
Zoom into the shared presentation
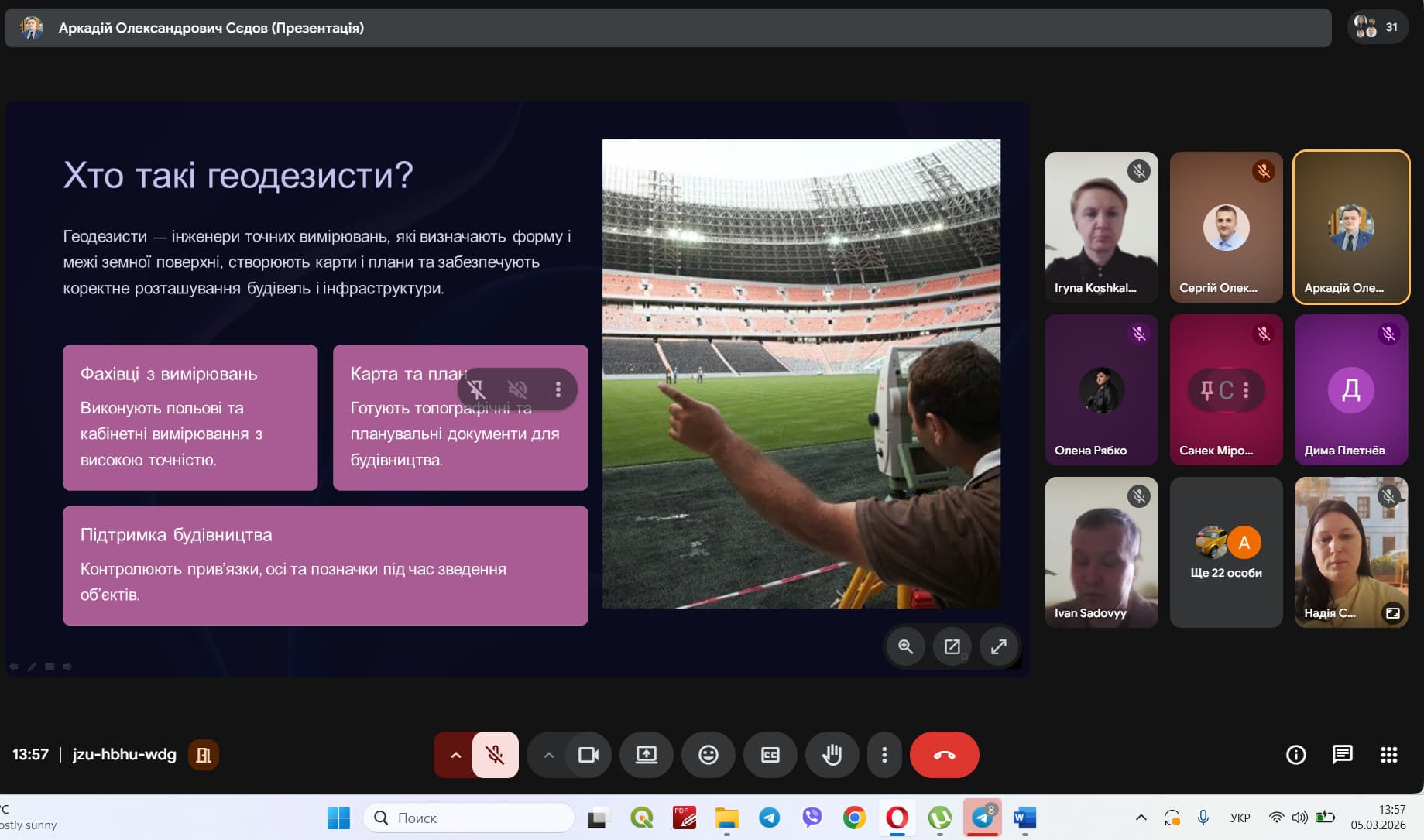pos(905,646)
